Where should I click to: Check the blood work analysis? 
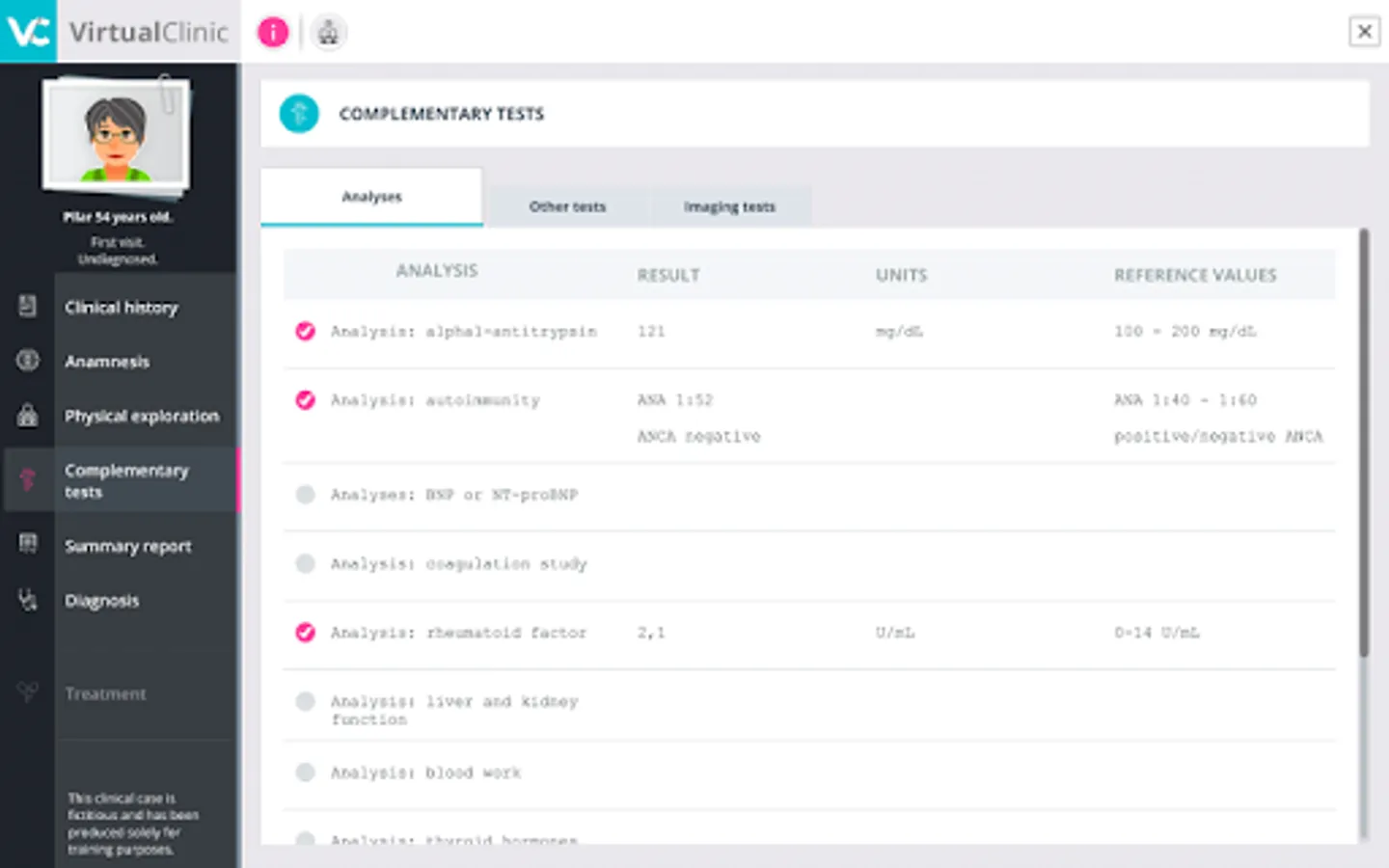point(305,772)
